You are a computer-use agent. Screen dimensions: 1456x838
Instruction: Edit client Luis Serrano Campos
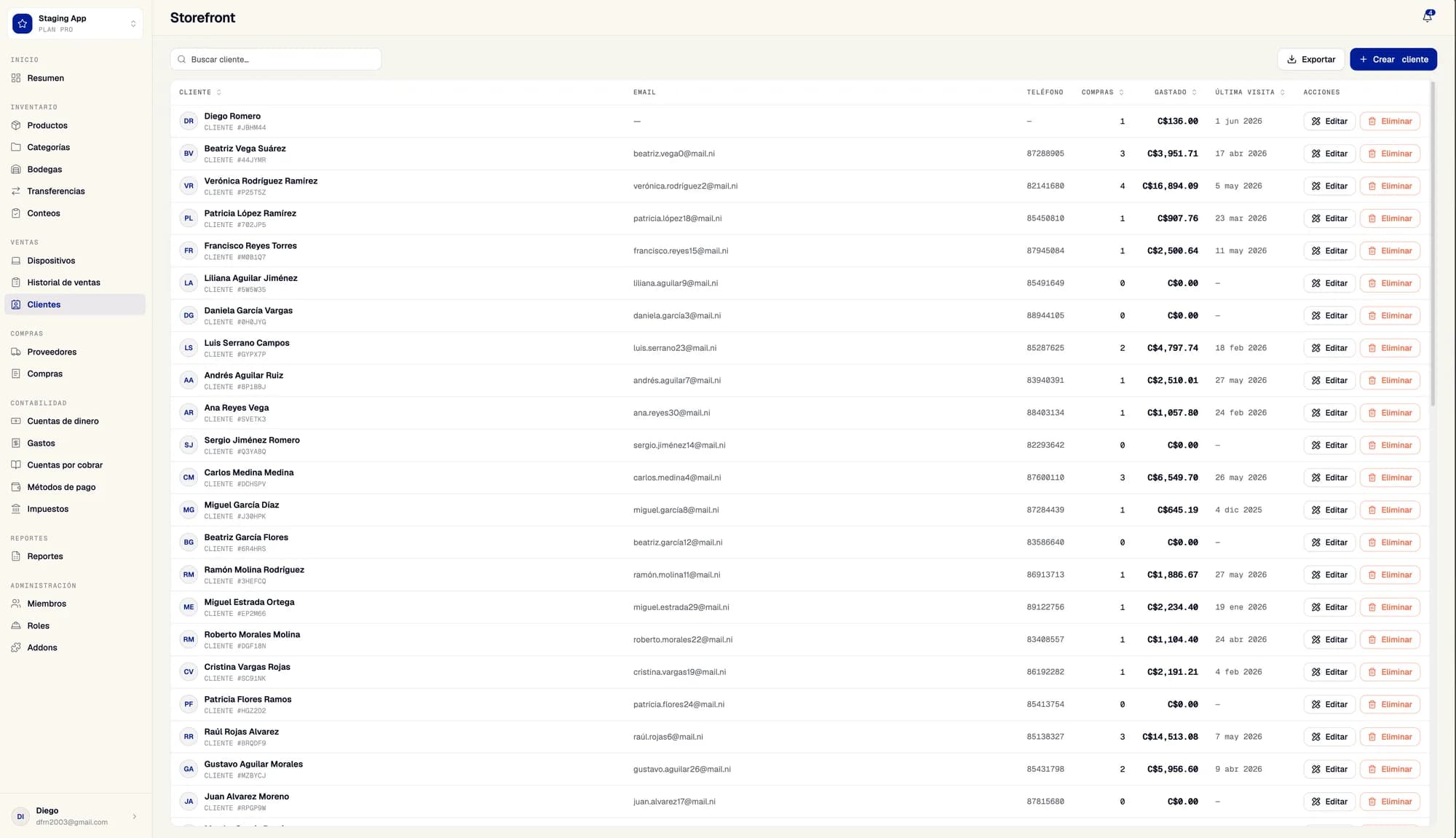click(1329, 348)
